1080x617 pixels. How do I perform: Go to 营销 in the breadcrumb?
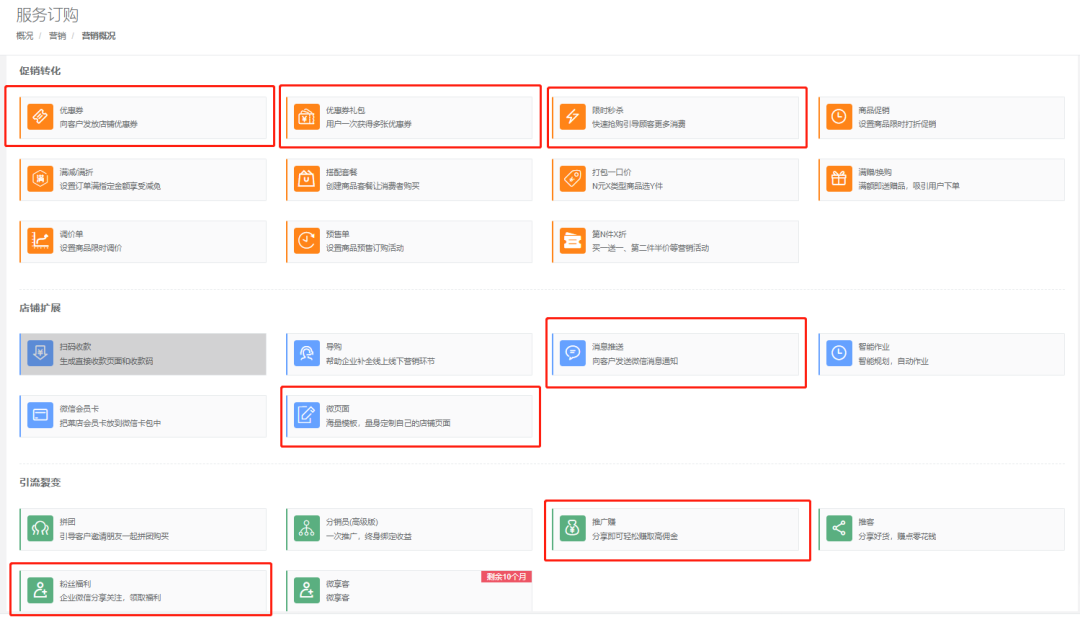(x=57, y=36)
